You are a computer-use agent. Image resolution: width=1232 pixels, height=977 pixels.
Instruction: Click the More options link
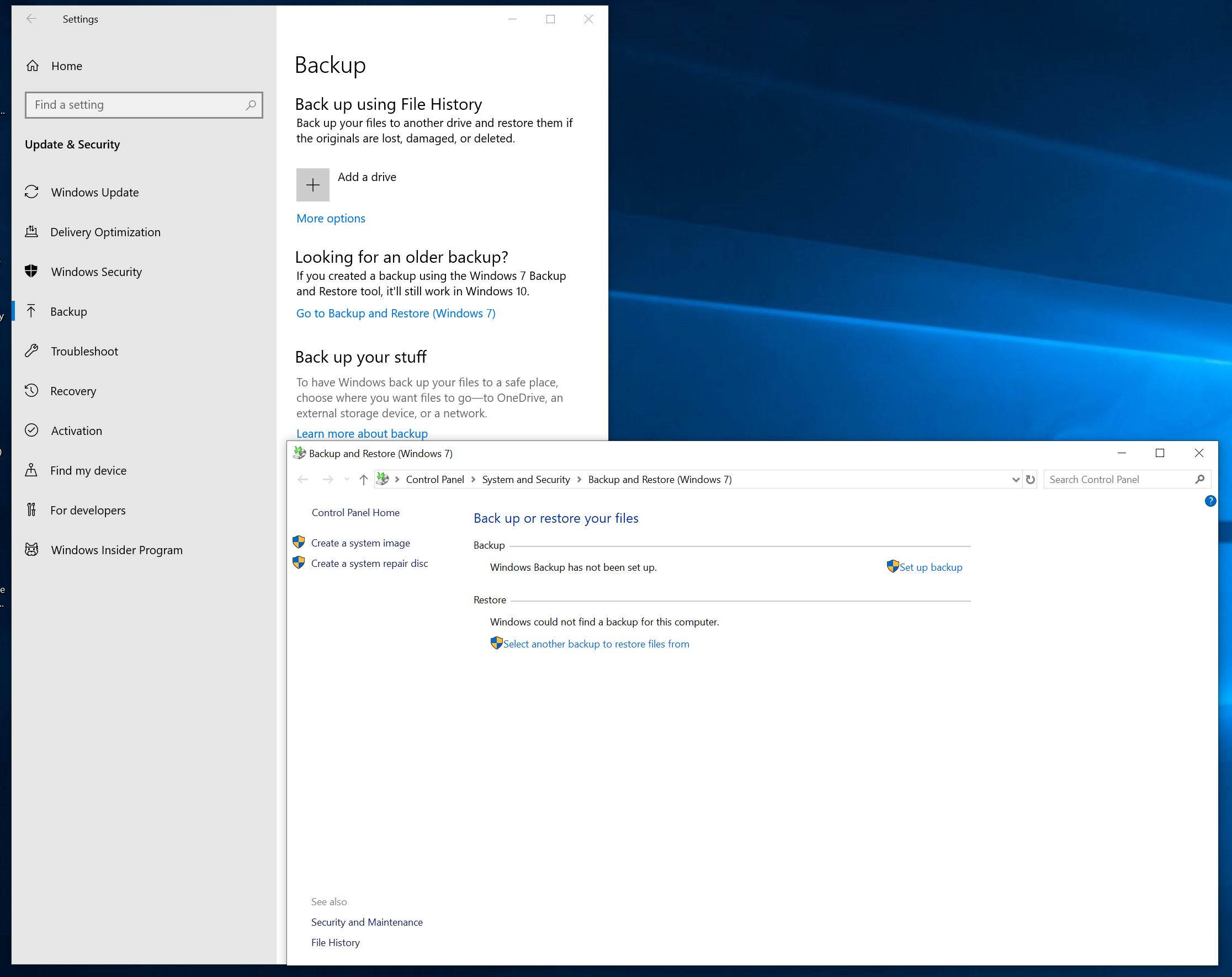pos(331,218)
